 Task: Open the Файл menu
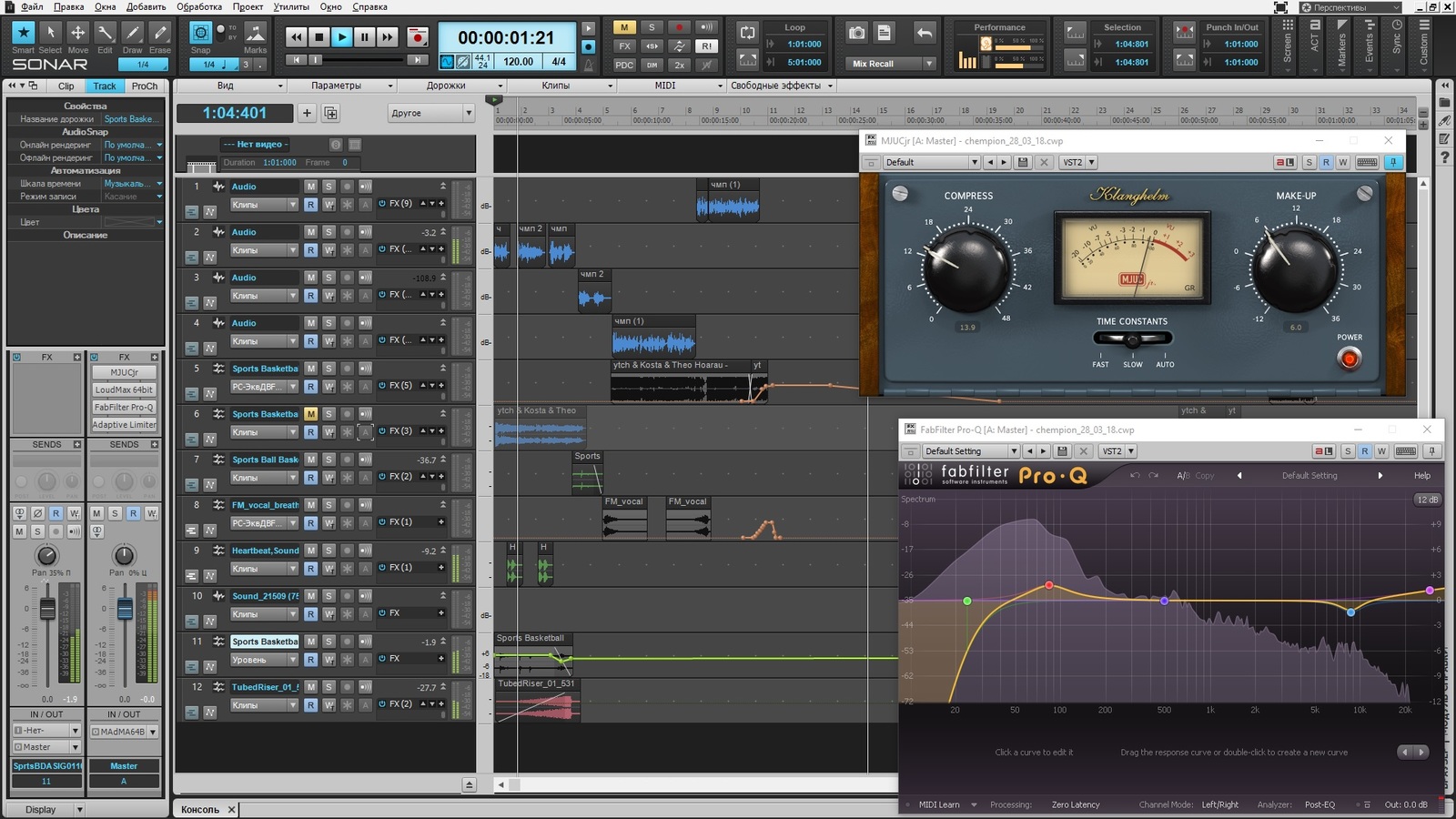[x=32, y=6]
